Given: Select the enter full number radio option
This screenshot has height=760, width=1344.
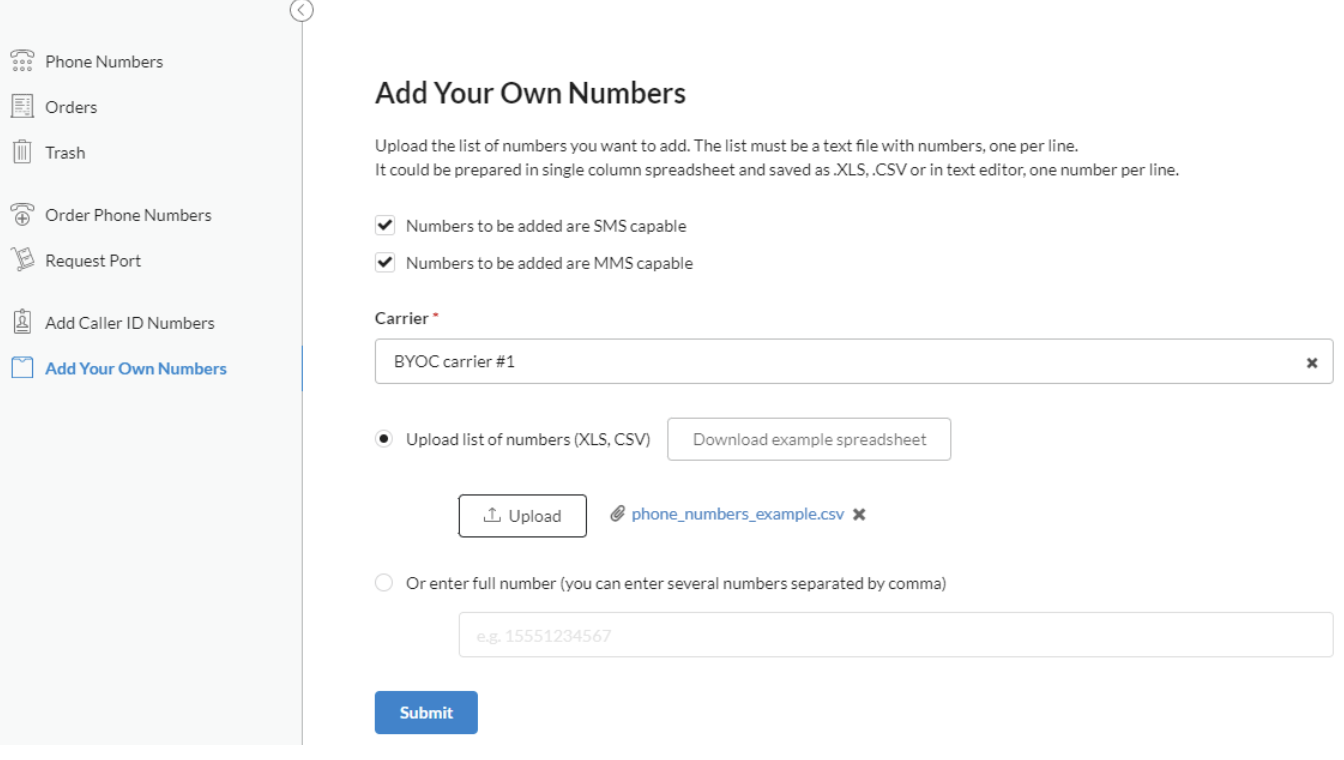Looking at the screenshot, I should [384, 583].
